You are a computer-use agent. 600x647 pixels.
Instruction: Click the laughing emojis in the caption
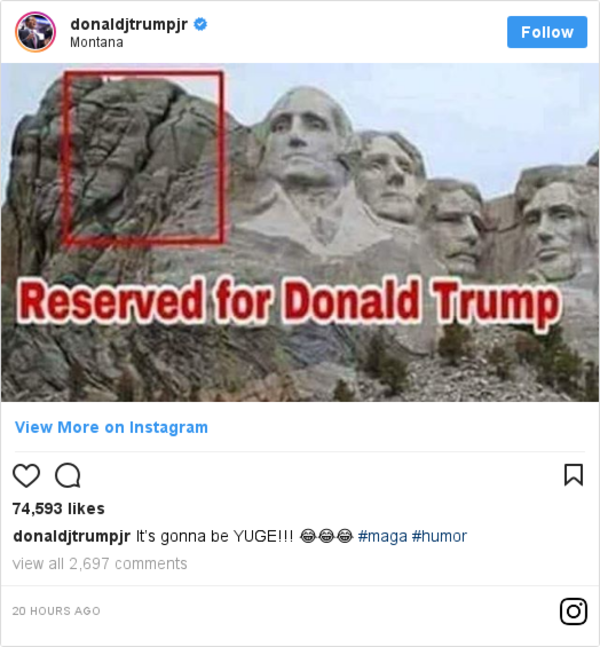[x=326, y=536]
